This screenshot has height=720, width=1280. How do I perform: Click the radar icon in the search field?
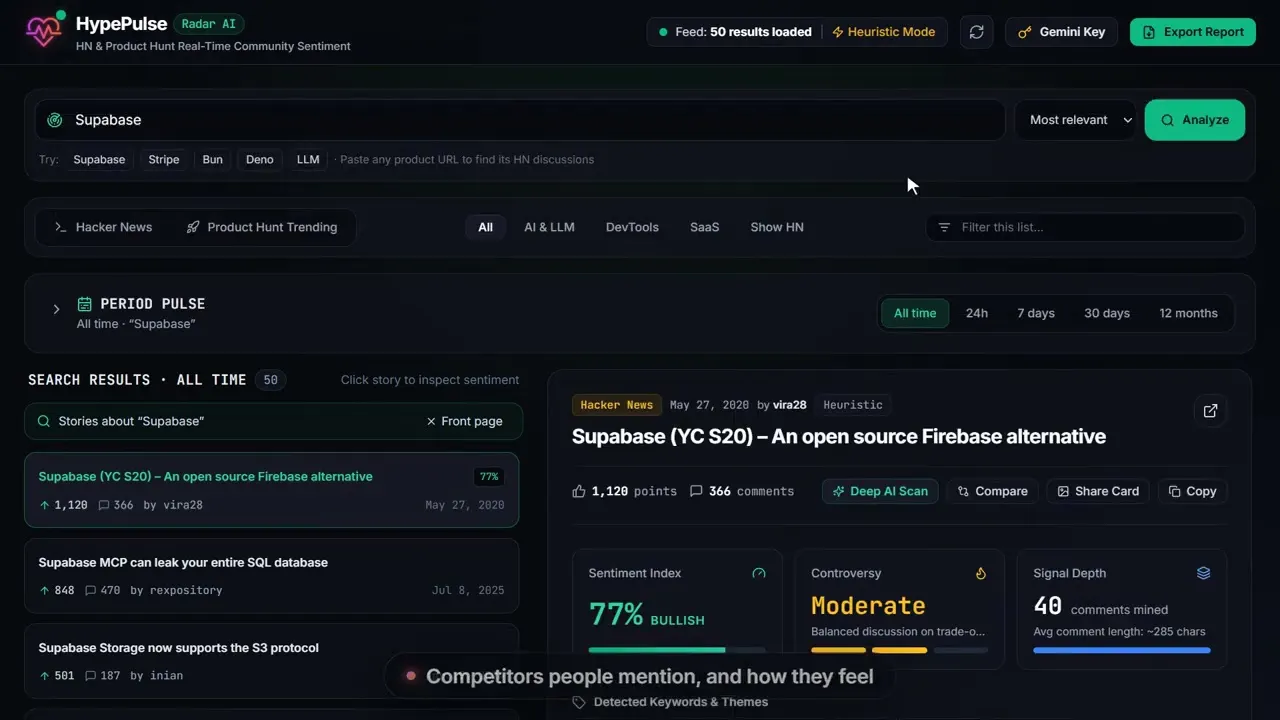(x=55, y=120)
